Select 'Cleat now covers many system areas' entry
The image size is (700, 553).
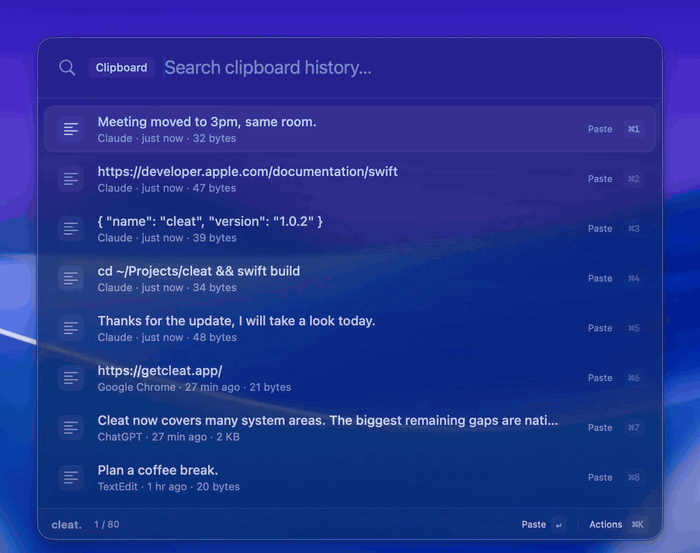(350, 428)
